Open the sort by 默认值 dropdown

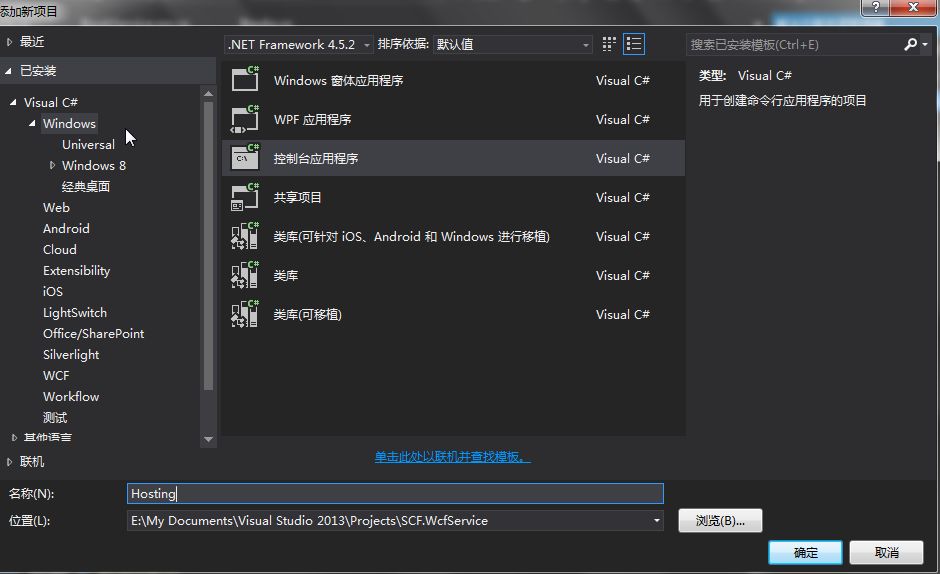[x=513, y=44]
